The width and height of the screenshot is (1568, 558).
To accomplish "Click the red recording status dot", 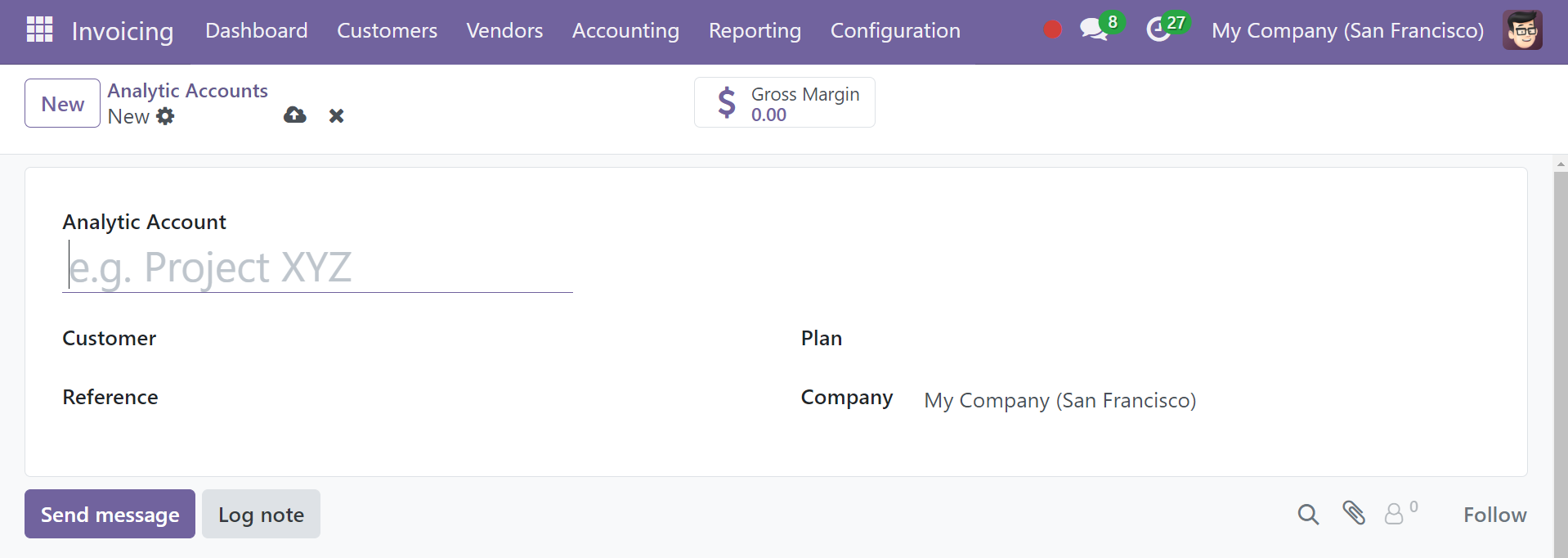I will click(1053, 30).
